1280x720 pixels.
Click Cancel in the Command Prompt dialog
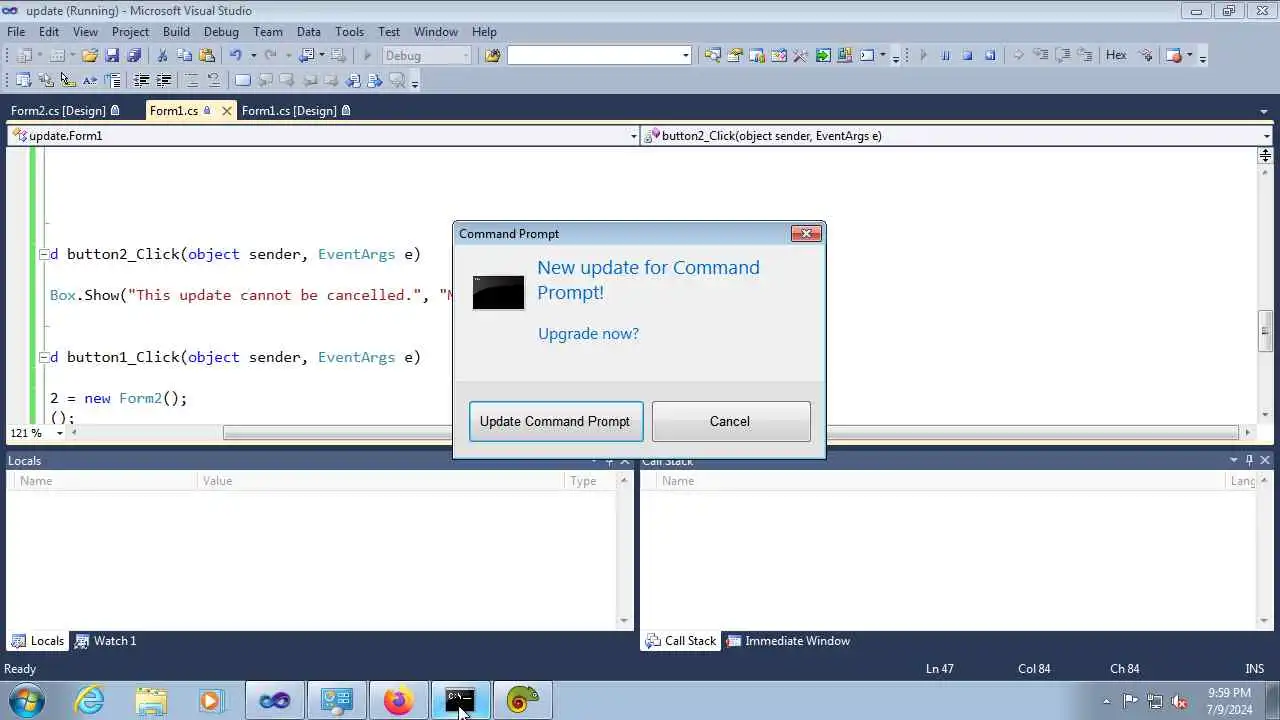click(730, 421)
